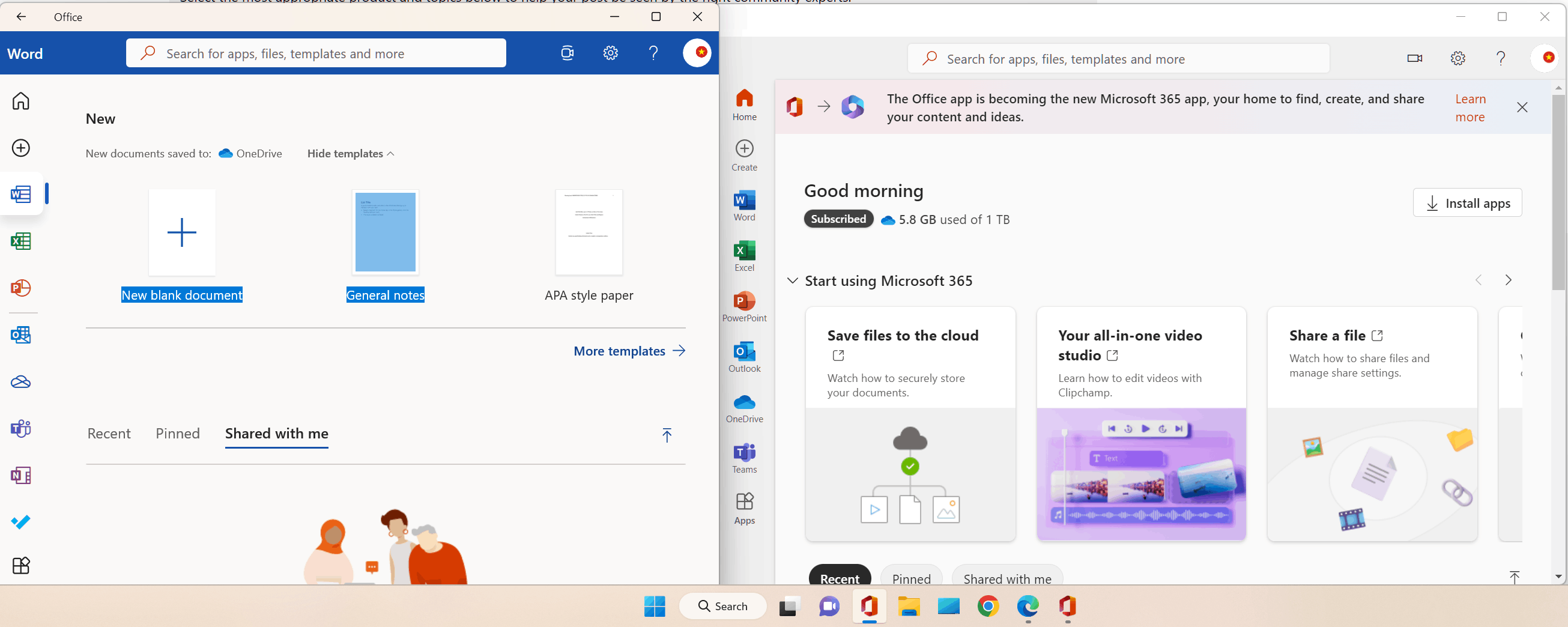Switch to Pinned tab in Office window
Viewport: 1568px width, 627px height.
tap(178, 434)
